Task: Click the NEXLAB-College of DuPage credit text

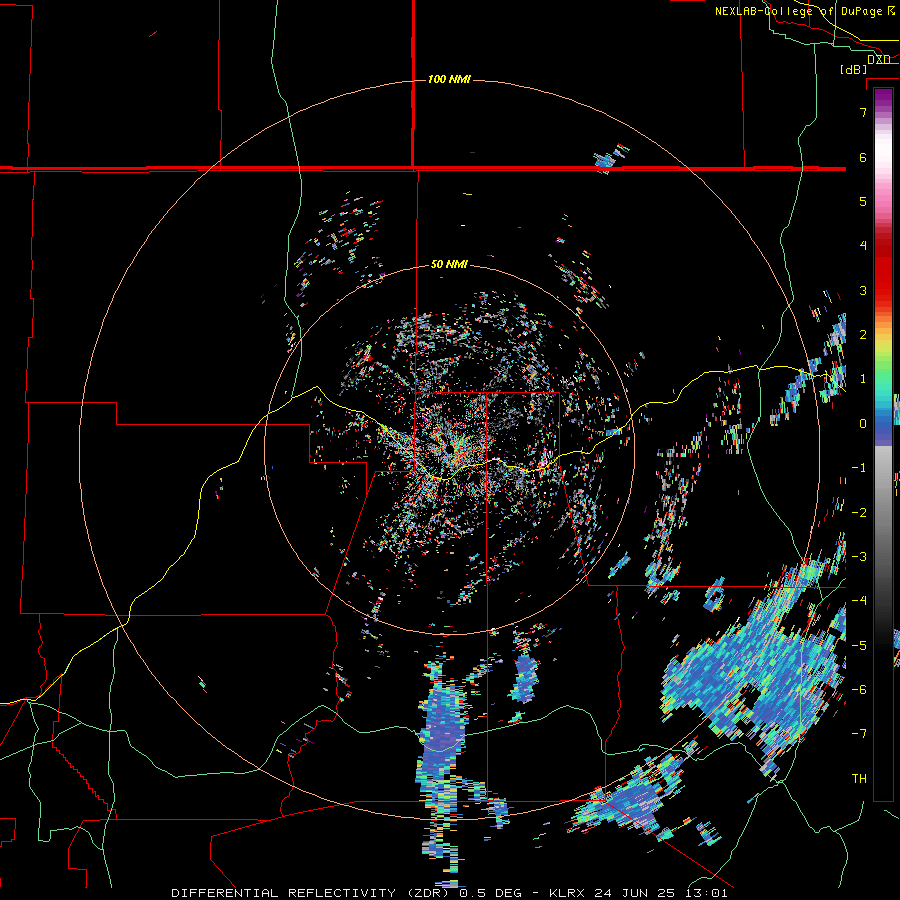Action: (x=804, y=11)
